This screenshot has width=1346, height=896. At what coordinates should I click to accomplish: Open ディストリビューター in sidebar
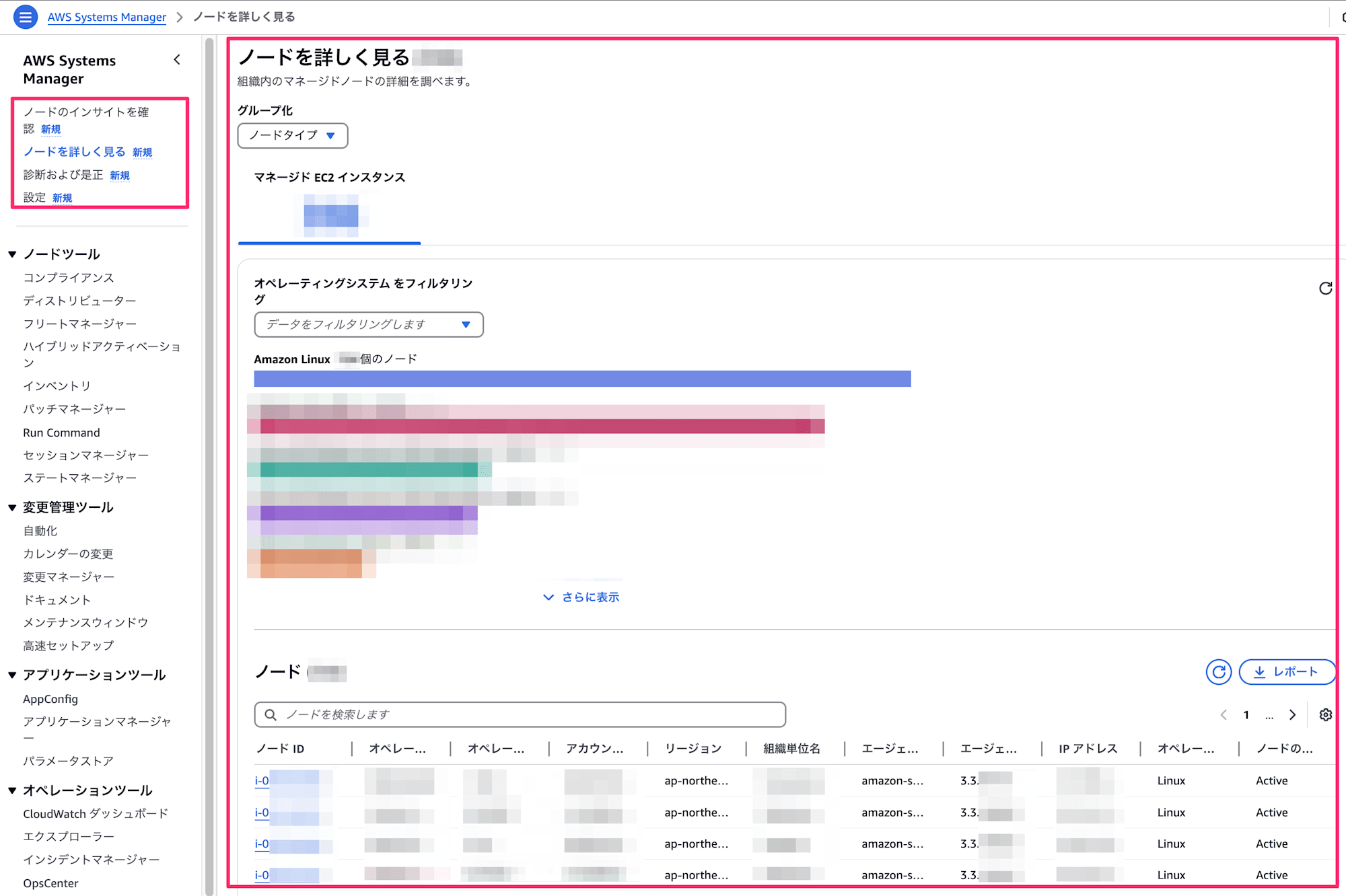click(x=79, y=301)
